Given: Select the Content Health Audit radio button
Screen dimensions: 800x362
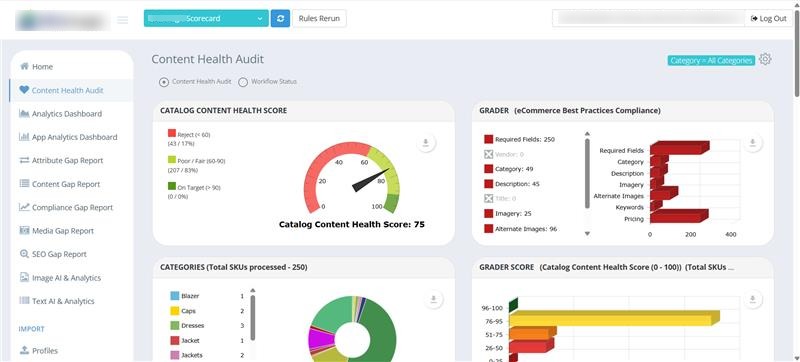Looking at the screenshot, I should pyautogui.click(x=164, y=82).
